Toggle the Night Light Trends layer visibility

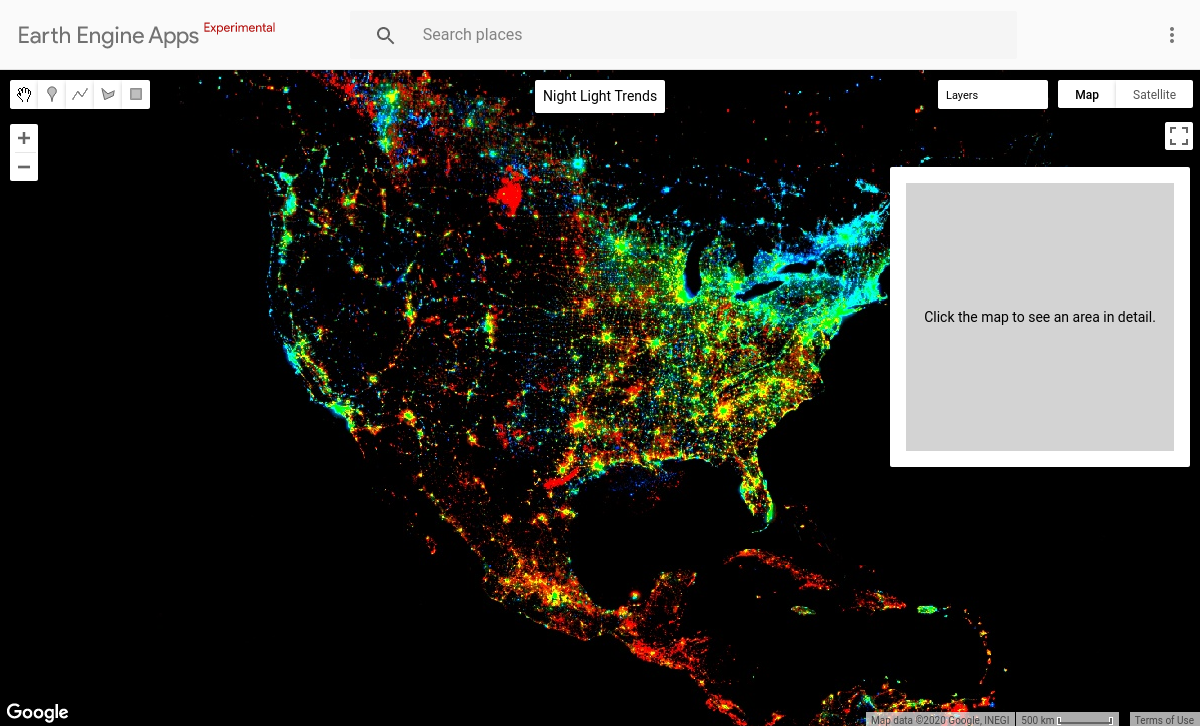(599, 96)
